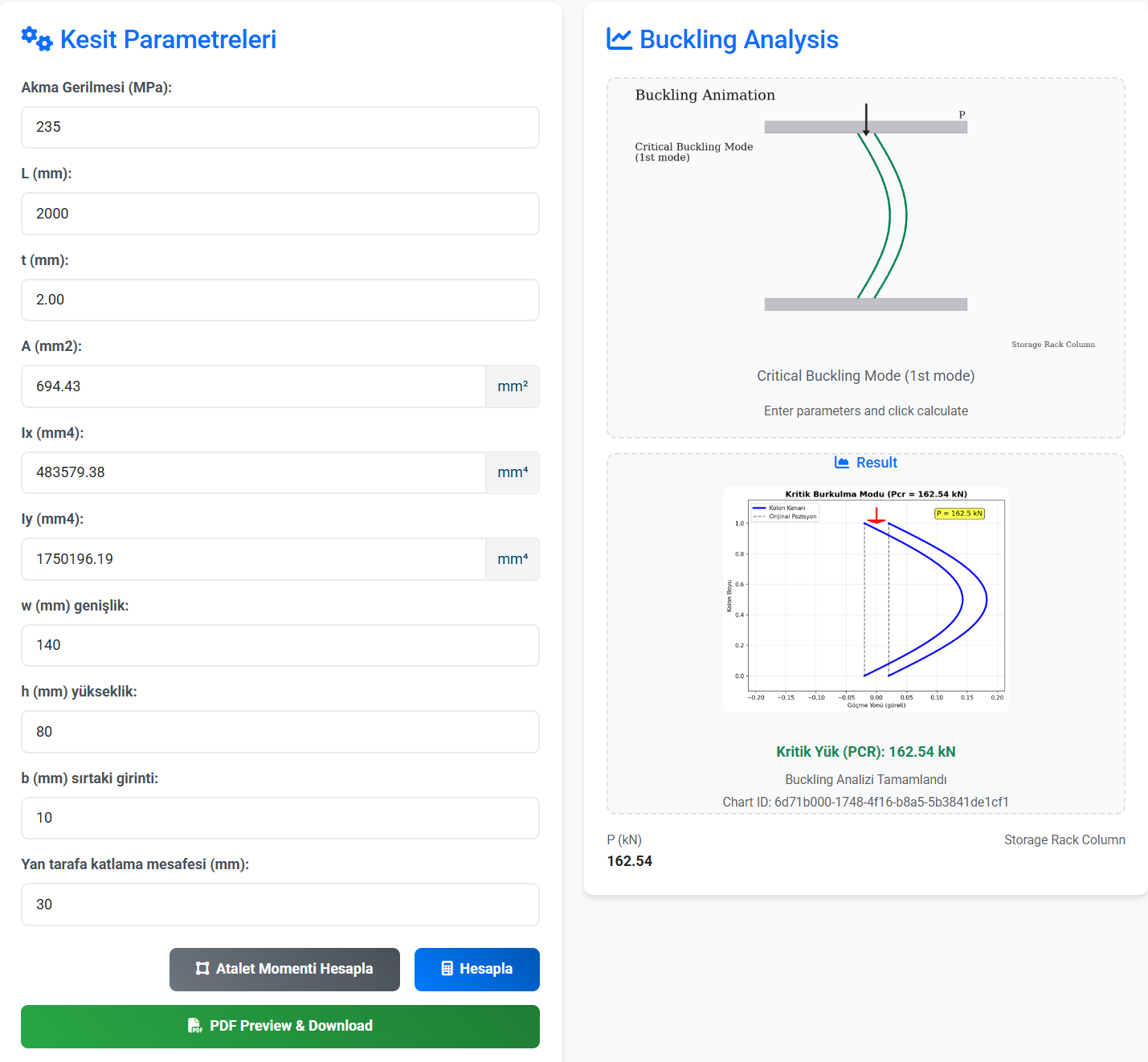Open the Kritik Burkulma Modu result chart

865,599
